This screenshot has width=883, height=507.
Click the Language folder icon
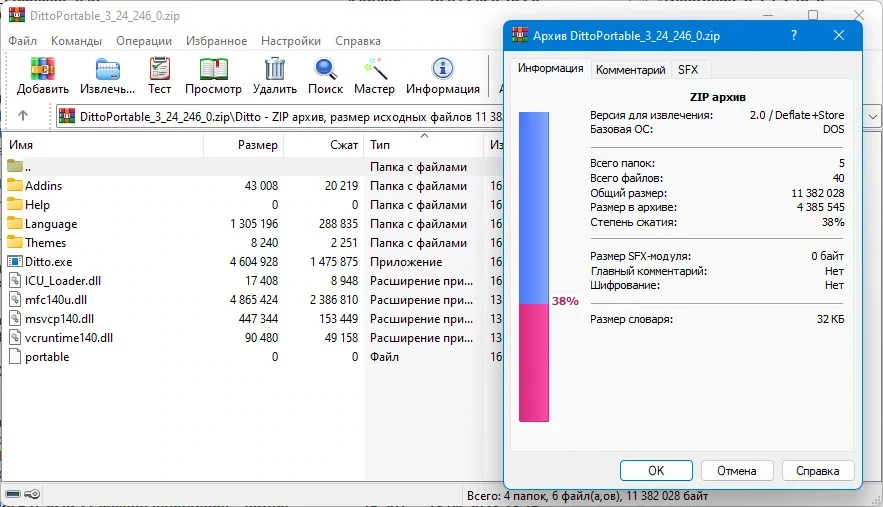[x=15, y=224]
